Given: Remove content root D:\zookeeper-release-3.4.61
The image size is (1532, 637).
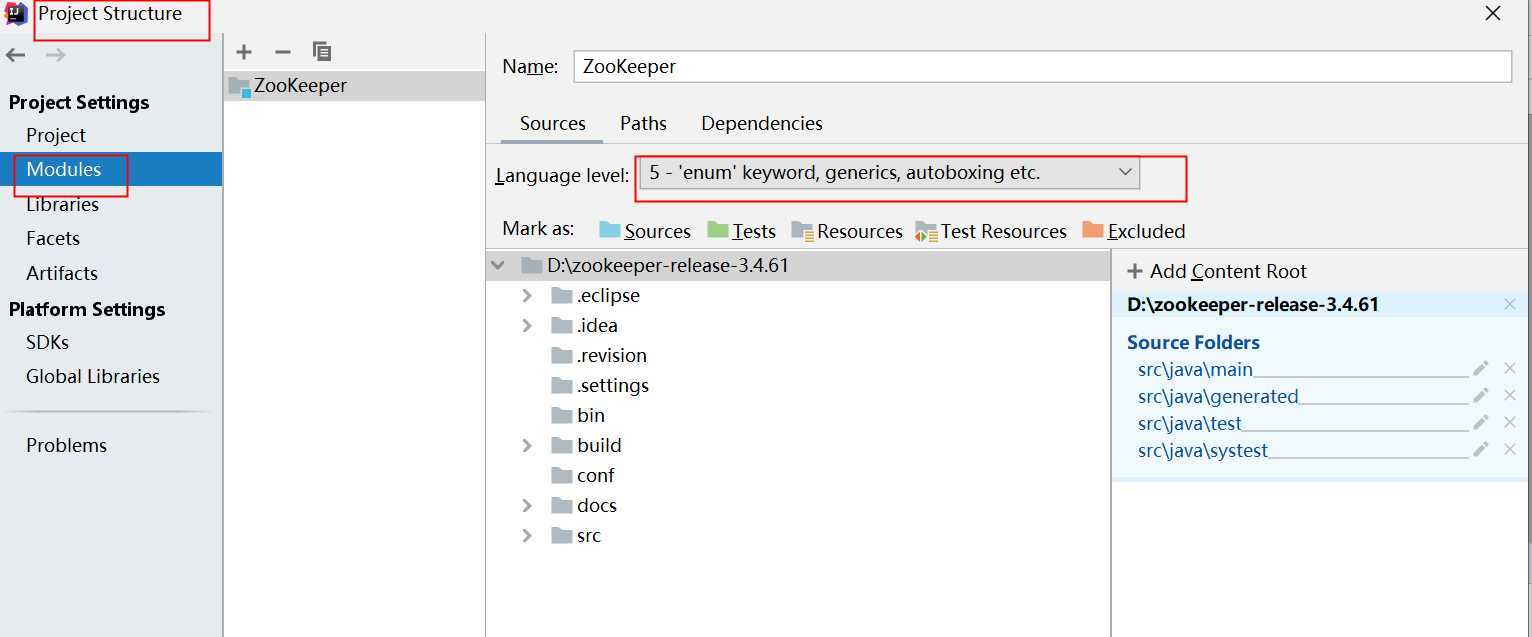Looking at the screenshot, I should 1510,304.
